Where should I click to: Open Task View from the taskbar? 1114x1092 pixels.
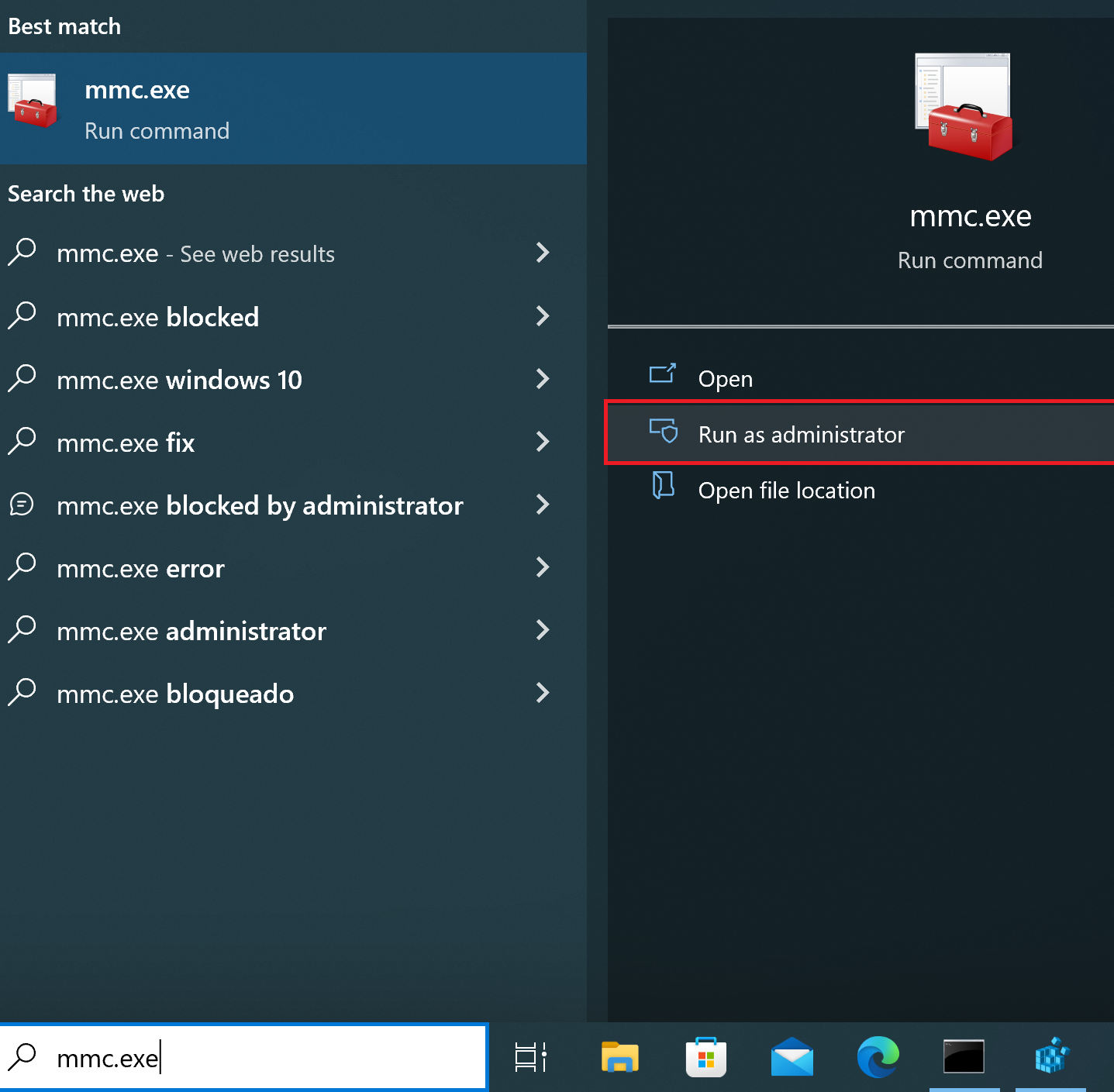pyautogui.click(x=531, y=1057)
